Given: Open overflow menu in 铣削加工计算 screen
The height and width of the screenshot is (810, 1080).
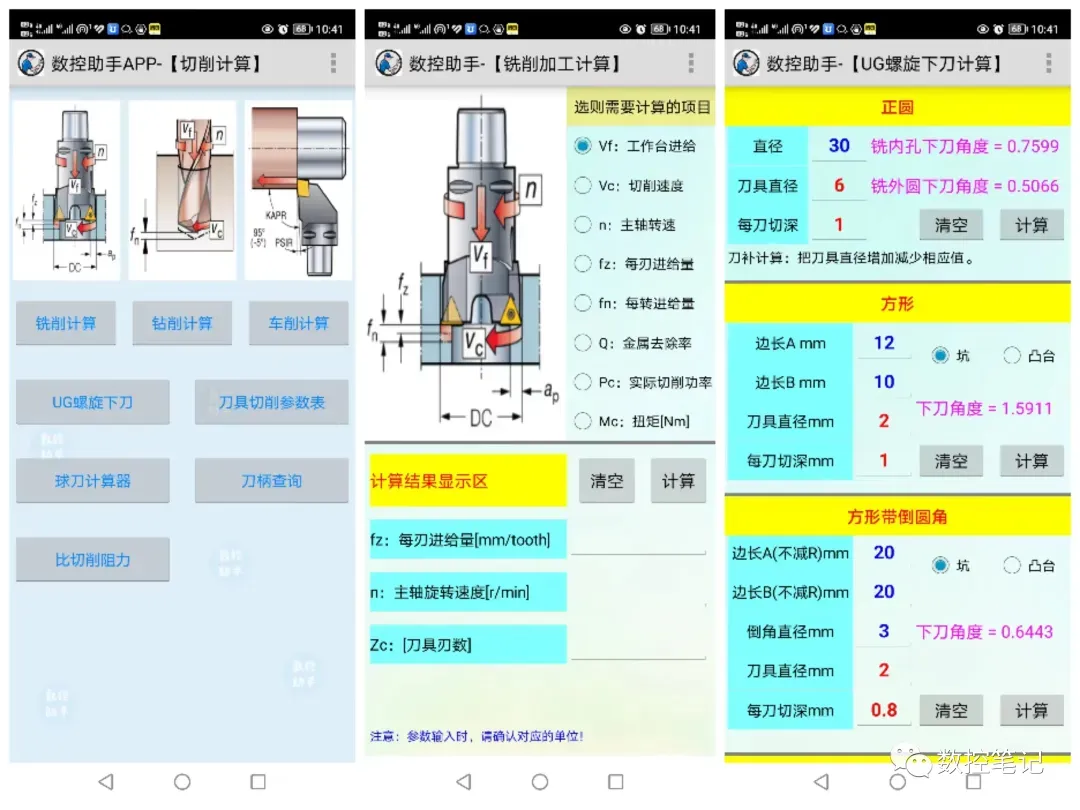Looking at the screenshot, I should (x=691, y=63).
